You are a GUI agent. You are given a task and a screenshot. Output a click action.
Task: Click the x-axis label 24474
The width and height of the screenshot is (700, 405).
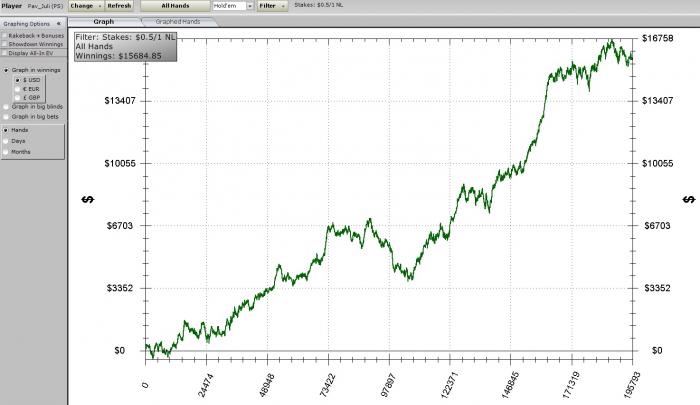pos(205,384)
